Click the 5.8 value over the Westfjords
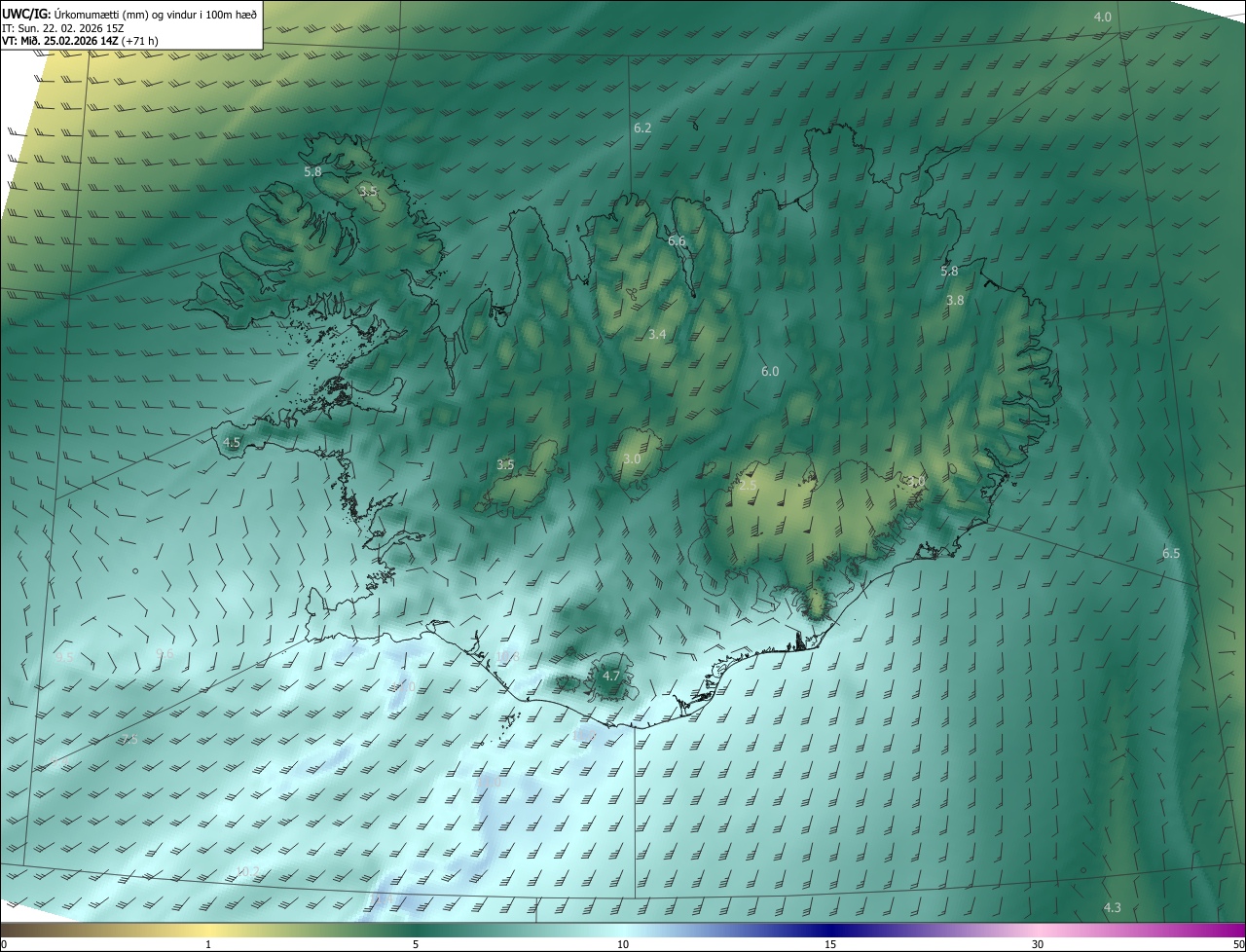This screenshot has height=952, width=1246. point(312,171)
